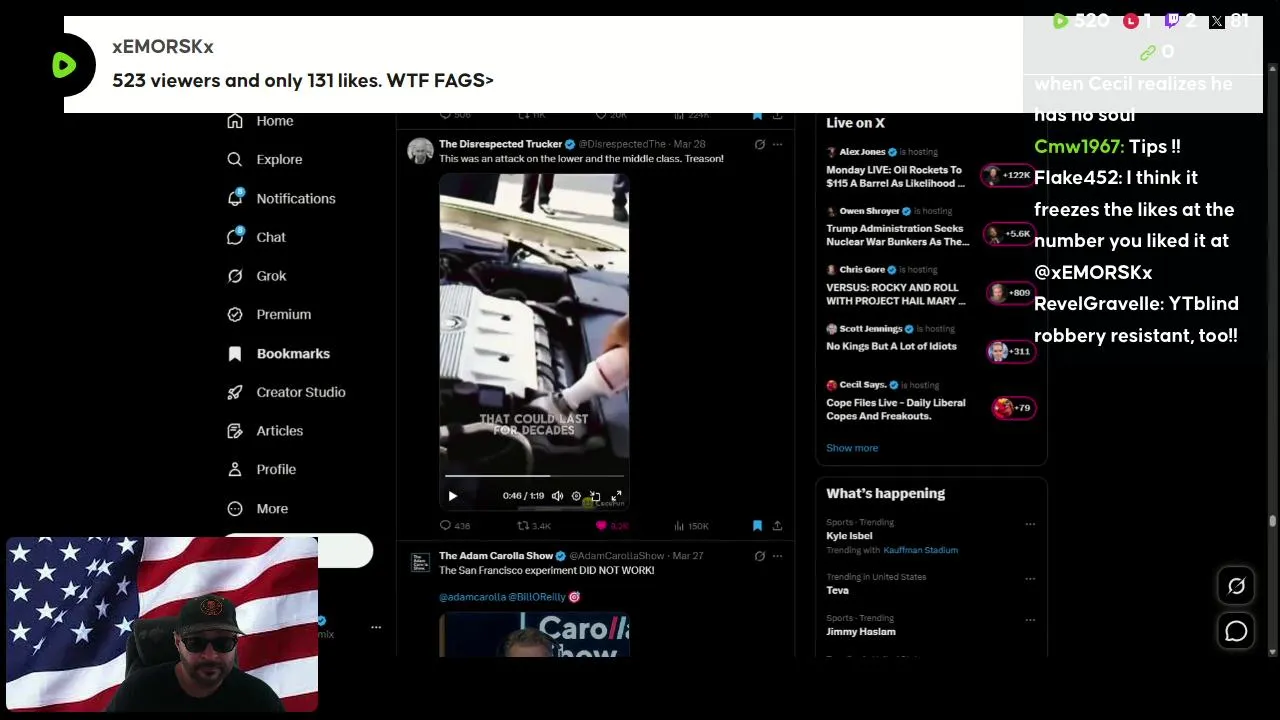Open the @BillOReilly mention link
Viewport: 1280px width, 720px height.
pyautogui.click(x=537, y=597)
